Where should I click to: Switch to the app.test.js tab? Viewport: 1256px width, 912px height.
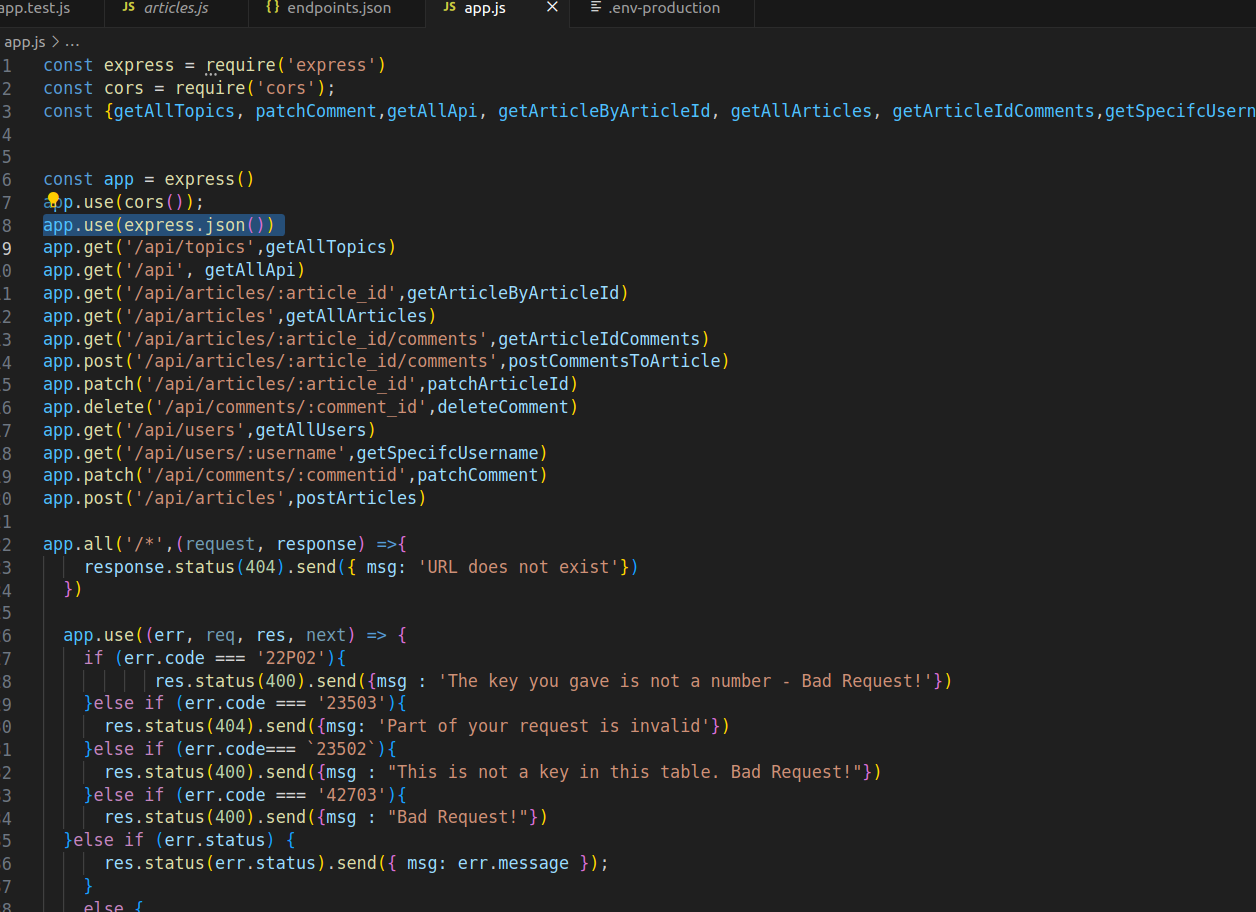(x=35, y=8)
